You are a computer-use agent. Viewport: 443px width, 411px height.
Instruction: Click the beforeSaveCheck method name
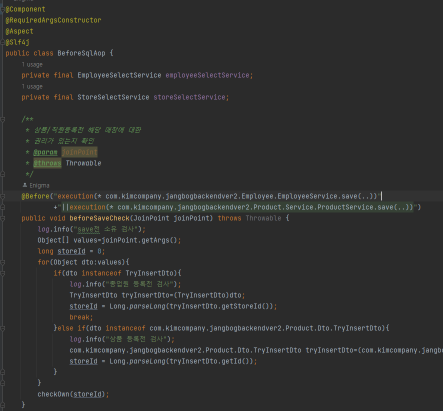click(x=99, y=218)
